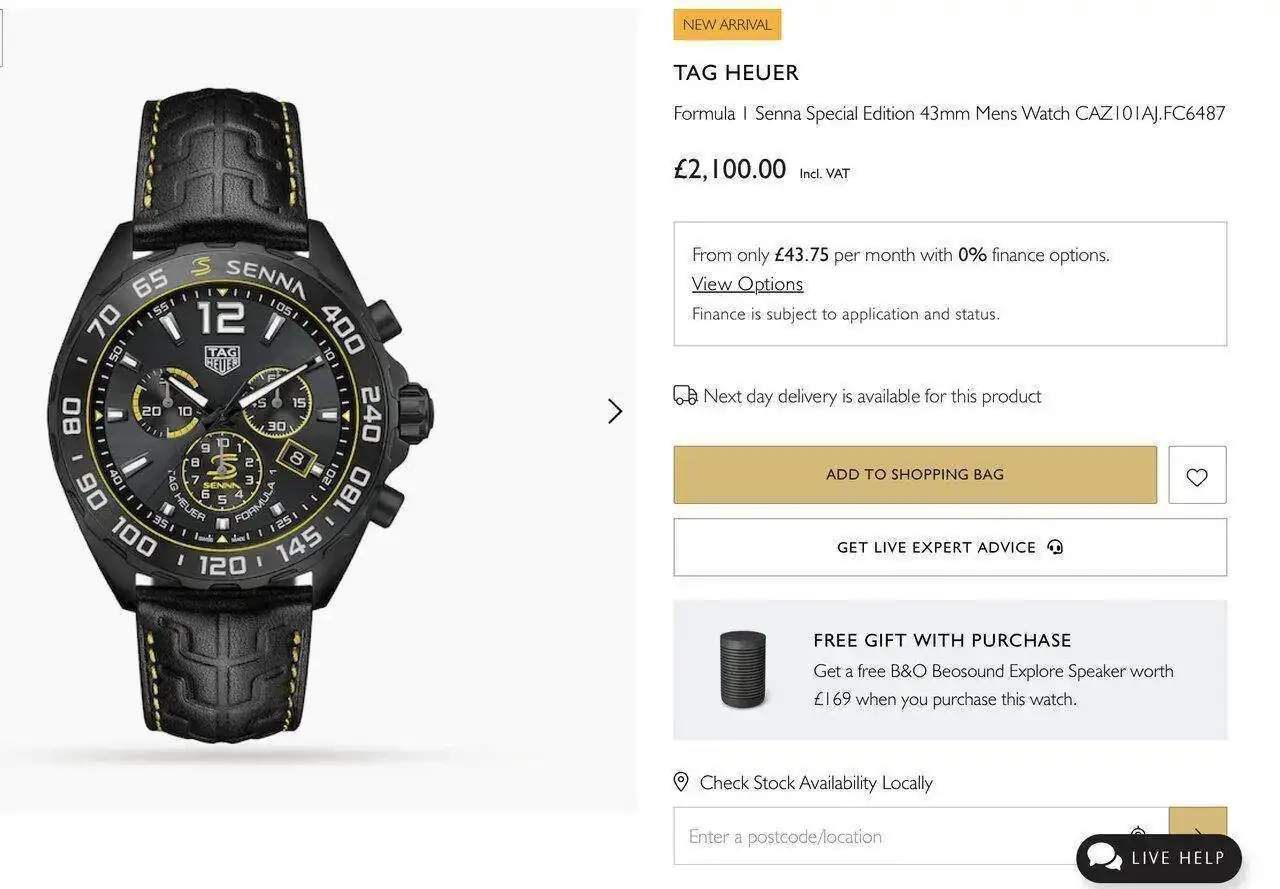Open Get Live Expert Advice
The image size is (1280, 889).
click(950, 547)
